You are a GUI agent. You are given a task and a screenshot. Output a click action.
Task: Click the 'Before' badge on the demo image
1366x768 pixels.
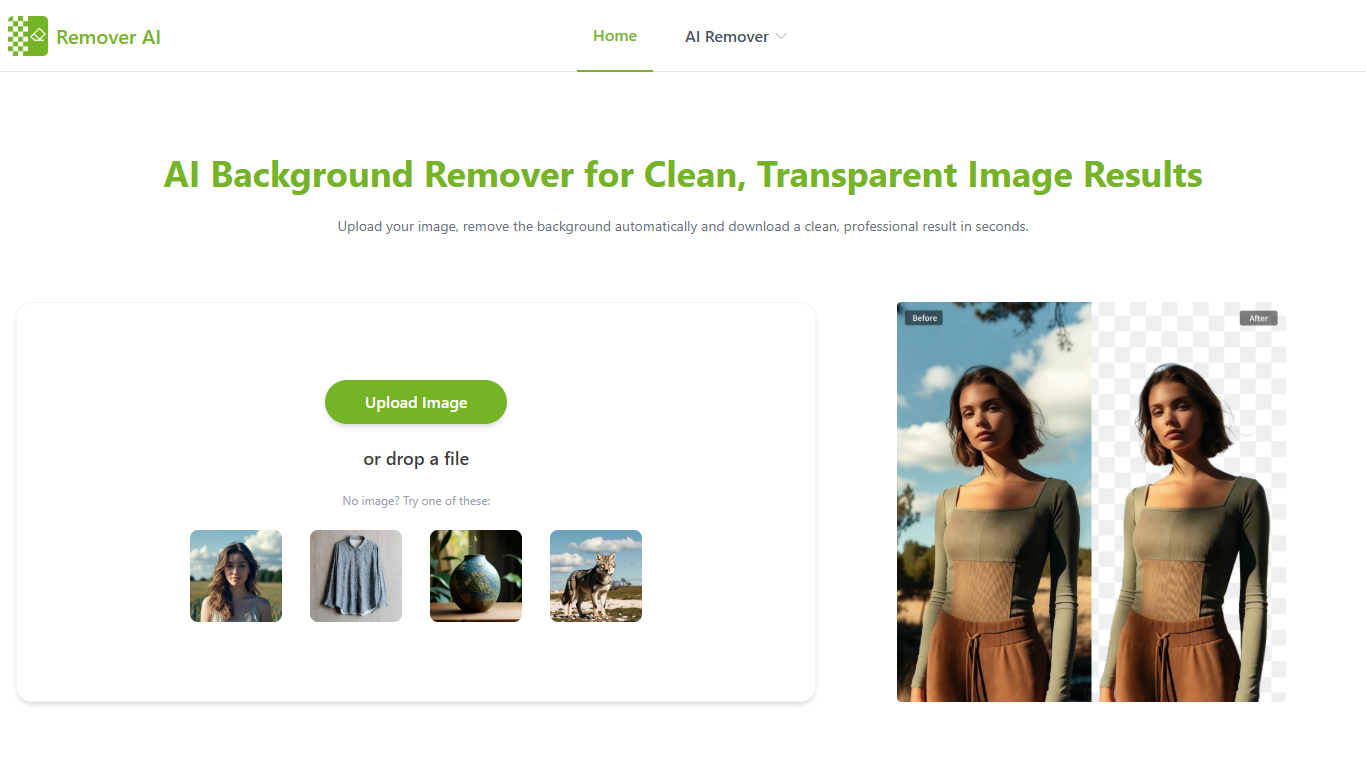[x=923, y=317]
